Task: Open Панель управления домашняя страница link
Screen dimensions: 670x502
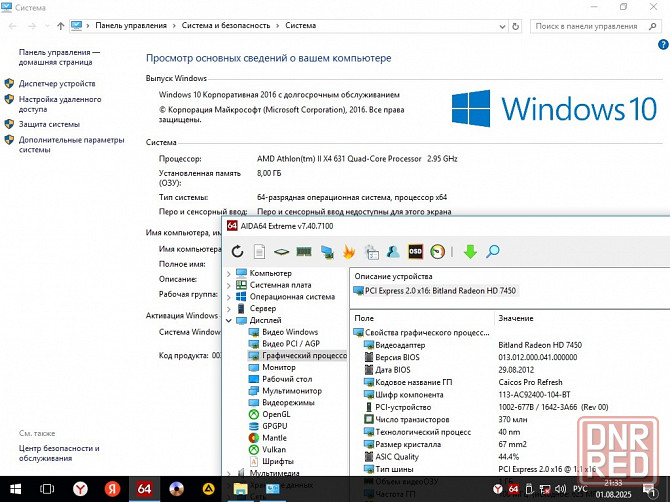Action: (x=59, y=57)
